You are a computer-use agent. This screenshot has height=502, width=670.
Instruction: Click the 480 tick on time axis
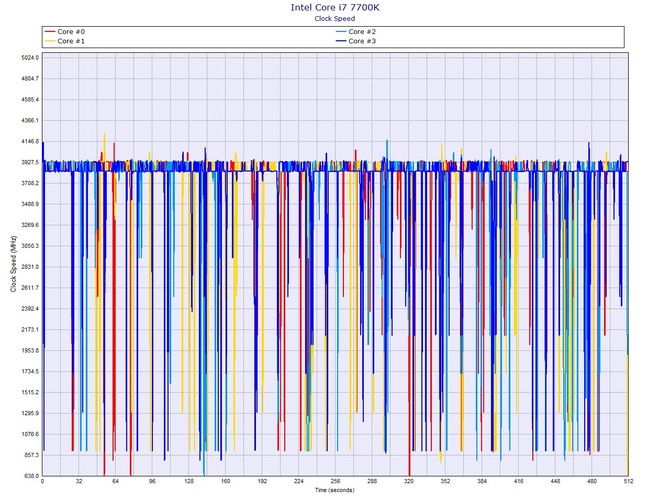click(592, 481)
